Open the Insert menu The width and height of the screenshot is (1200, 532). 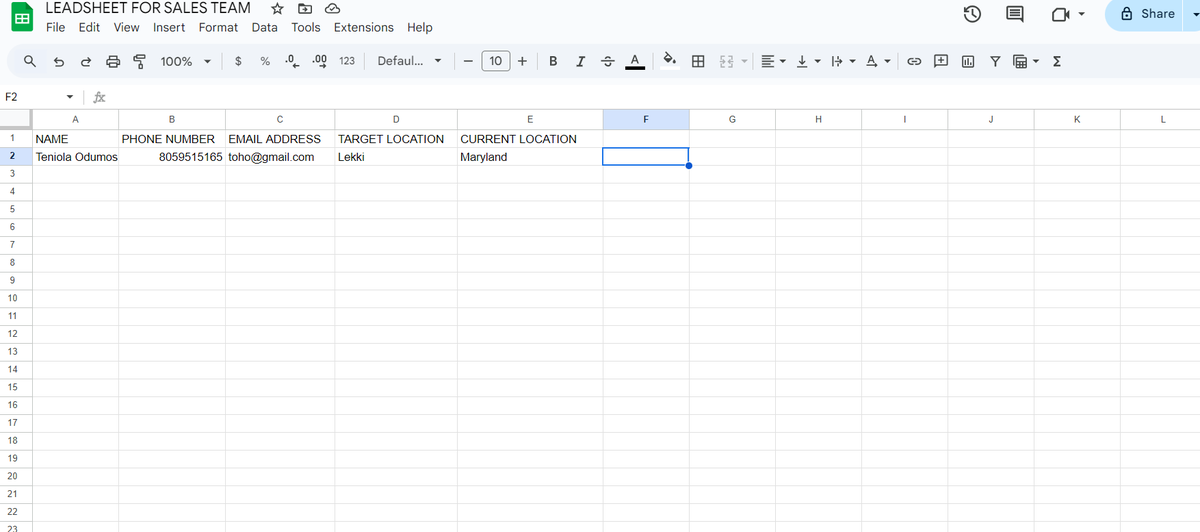click(x=169, y=27)
